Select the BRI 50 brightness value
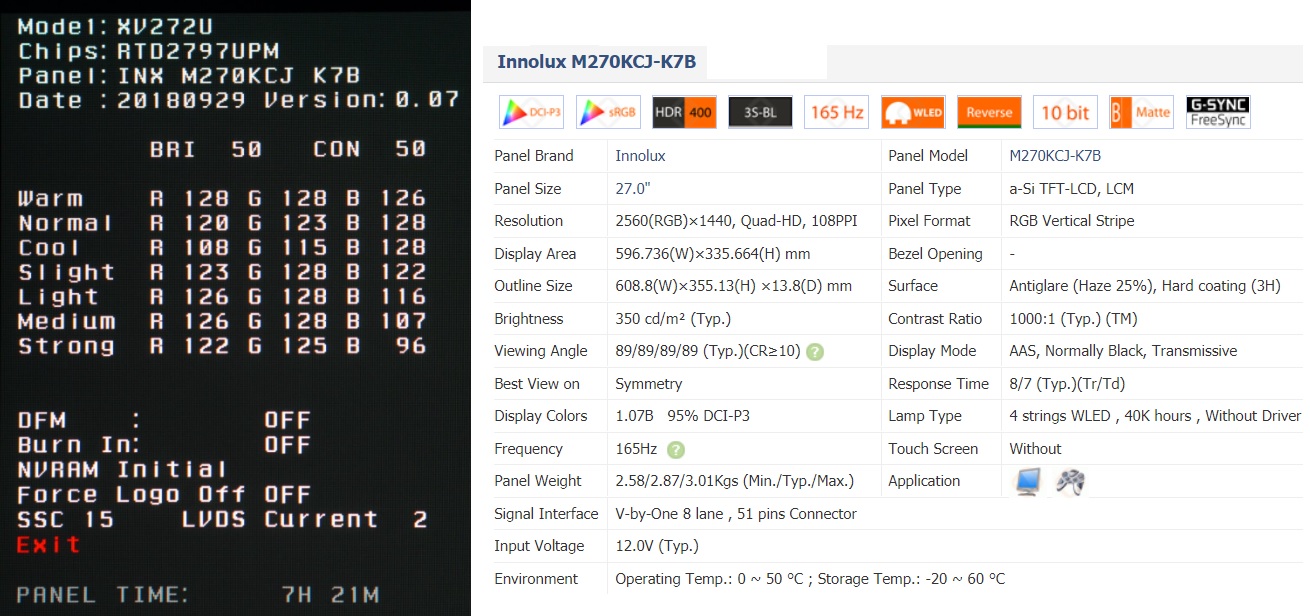 pyautogui.click(x=206, y=149)
